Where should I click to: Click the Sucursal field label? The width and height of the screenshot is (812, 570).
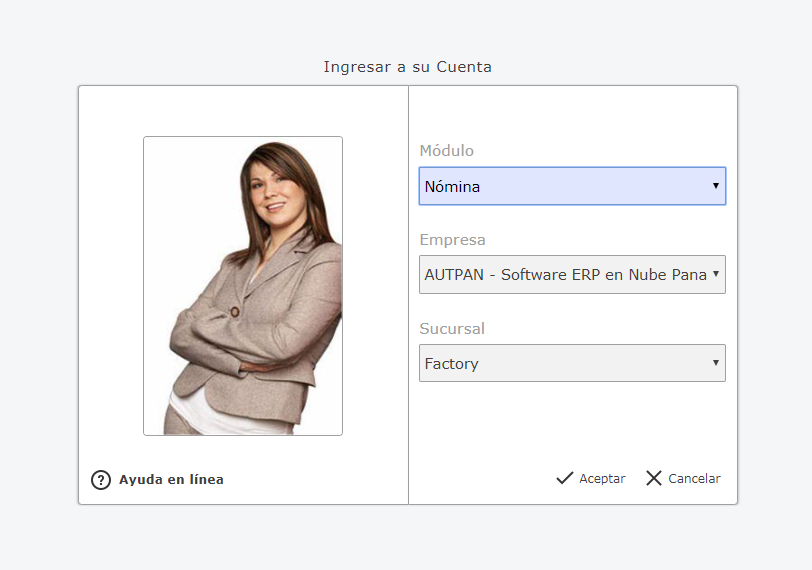(x=452, y=328)
